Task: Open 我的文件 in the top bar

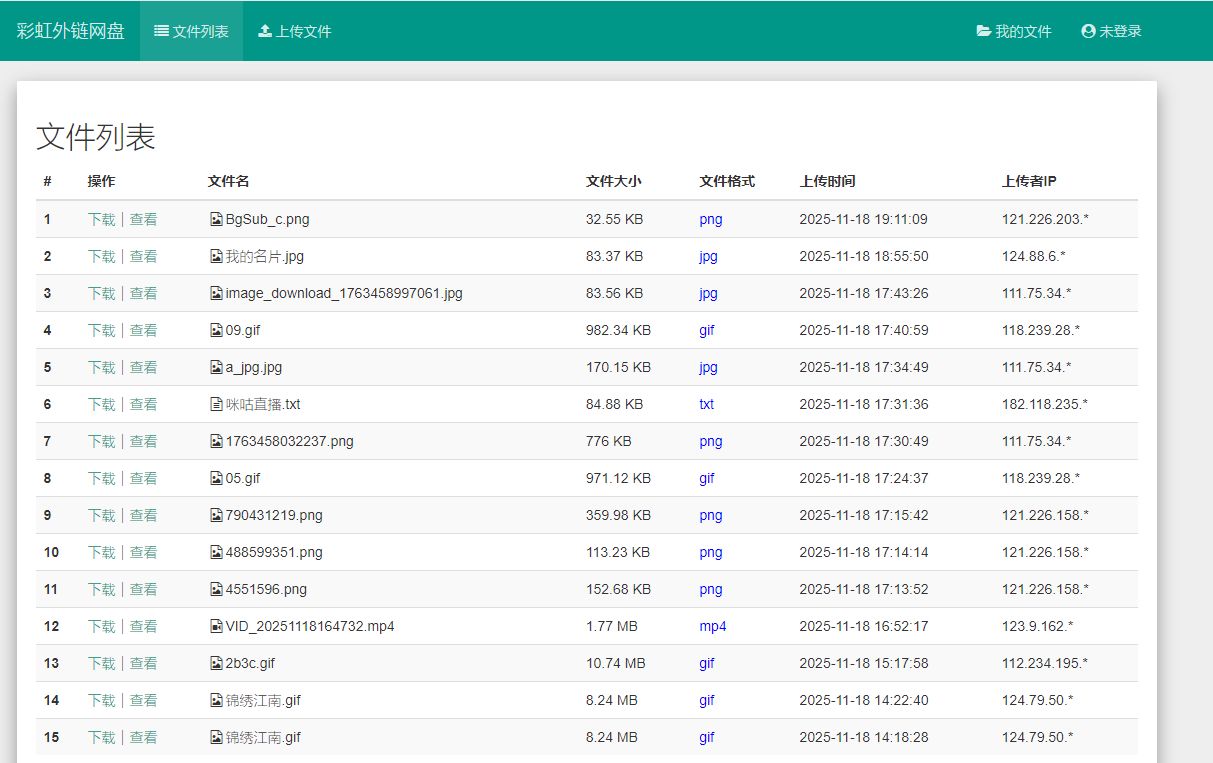Action: (x=1014, y=31)
